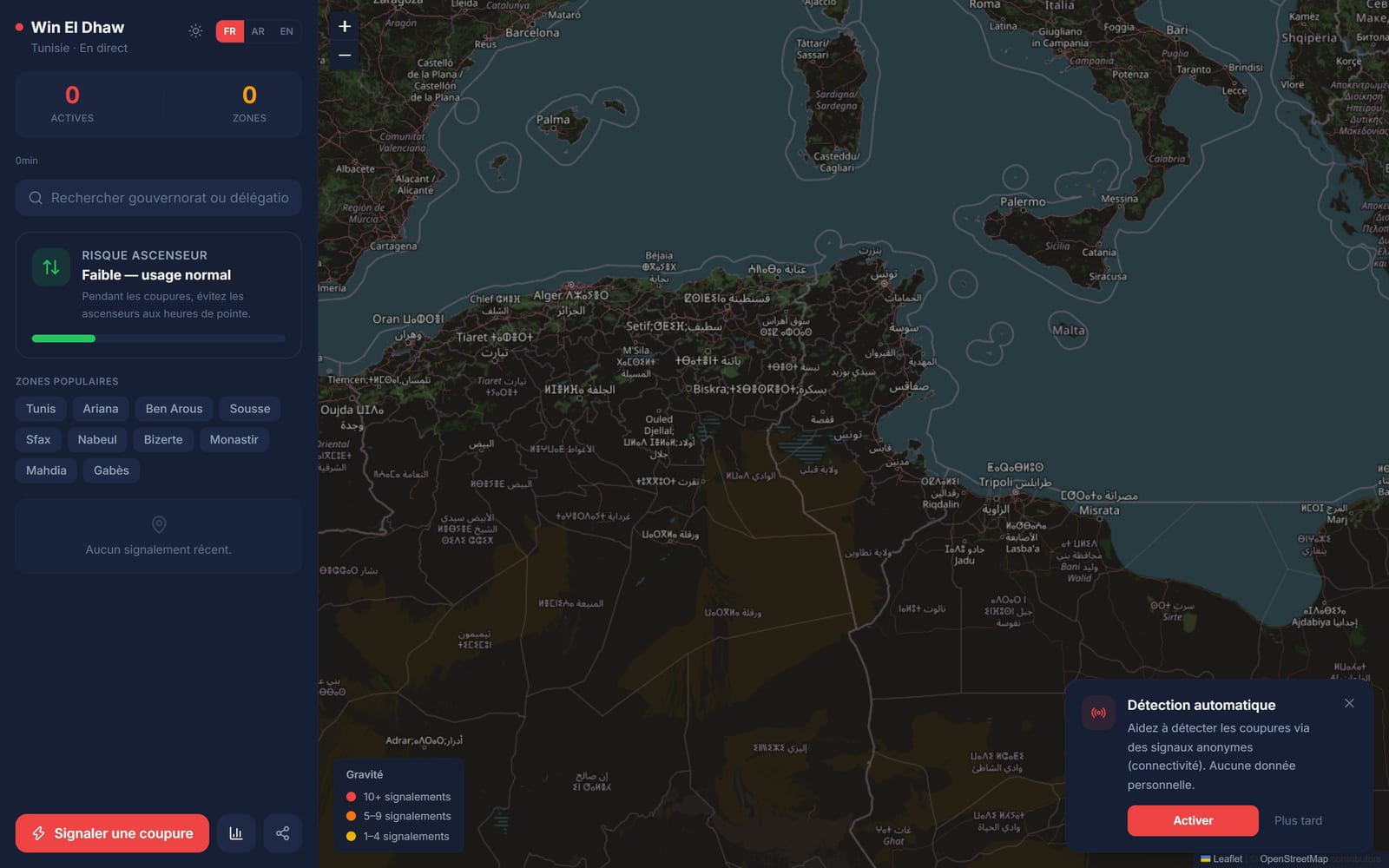Click the Messina label on map

click(x=1119, y=199)
